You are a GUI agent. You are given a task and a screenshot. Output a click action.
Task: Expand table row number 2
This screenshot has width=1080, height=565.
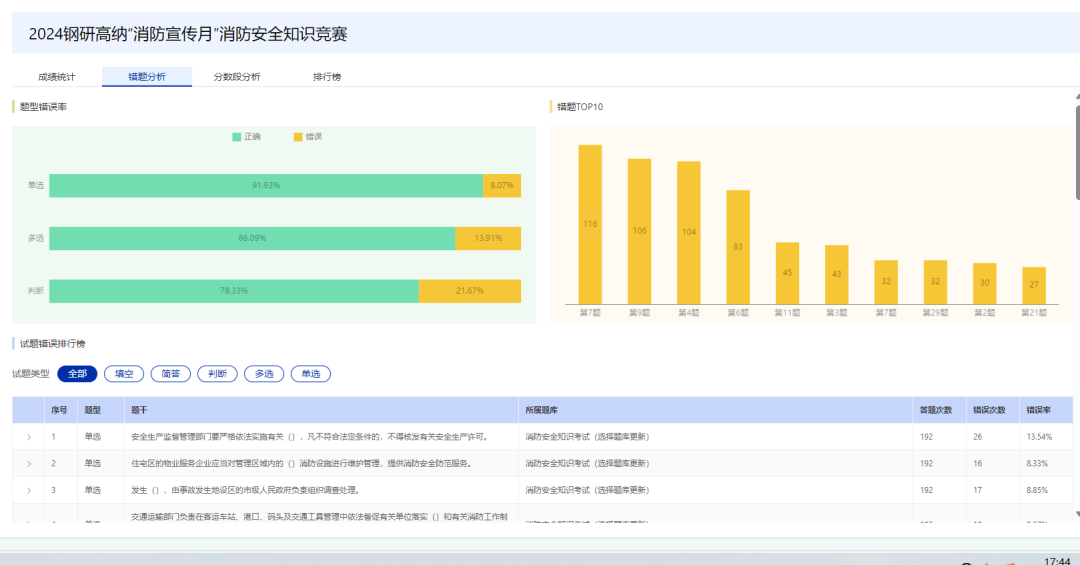tap(29, 464)
